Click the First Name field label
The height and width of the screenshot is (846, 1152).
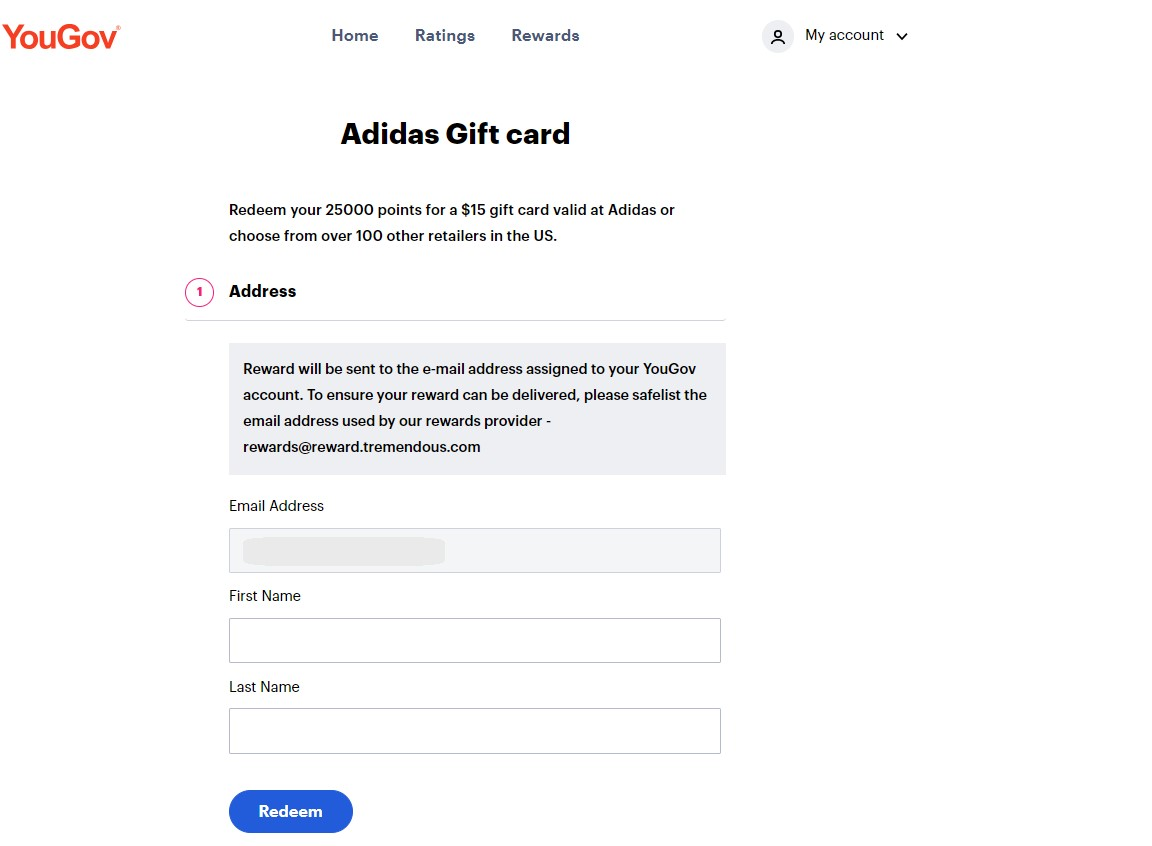point(265,596)
